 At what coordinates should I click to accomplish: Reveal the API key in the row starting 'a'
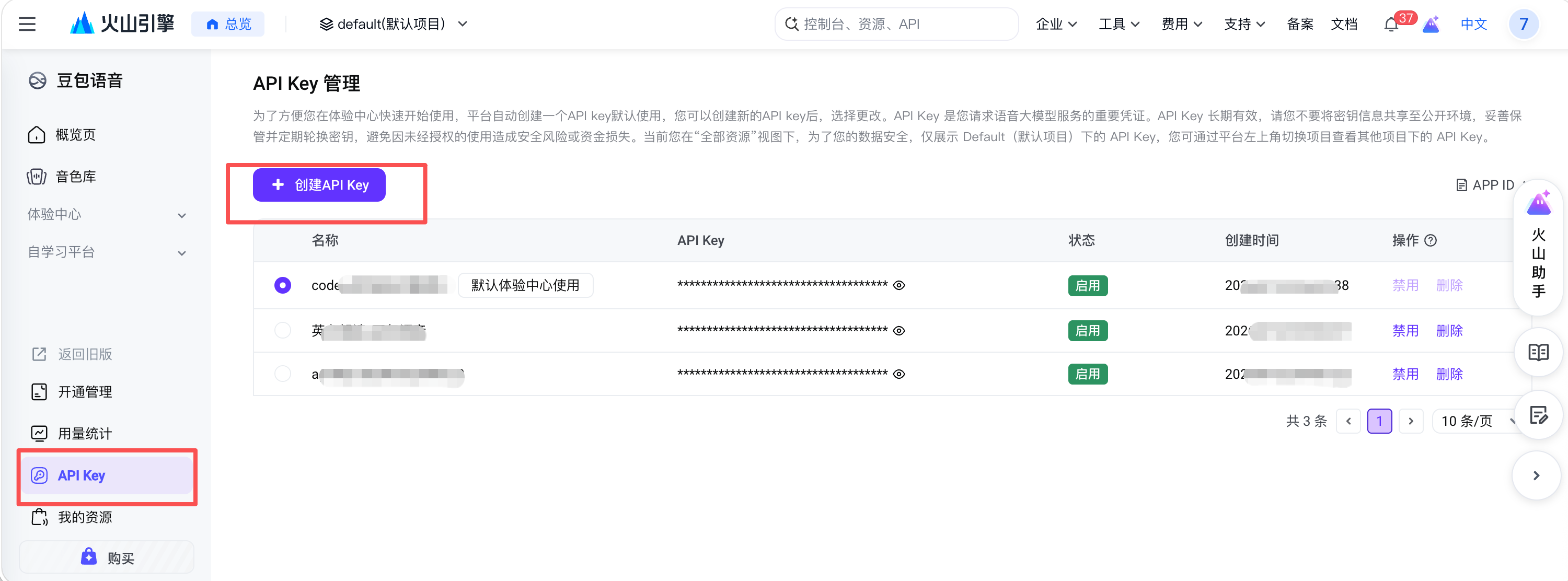898,374
